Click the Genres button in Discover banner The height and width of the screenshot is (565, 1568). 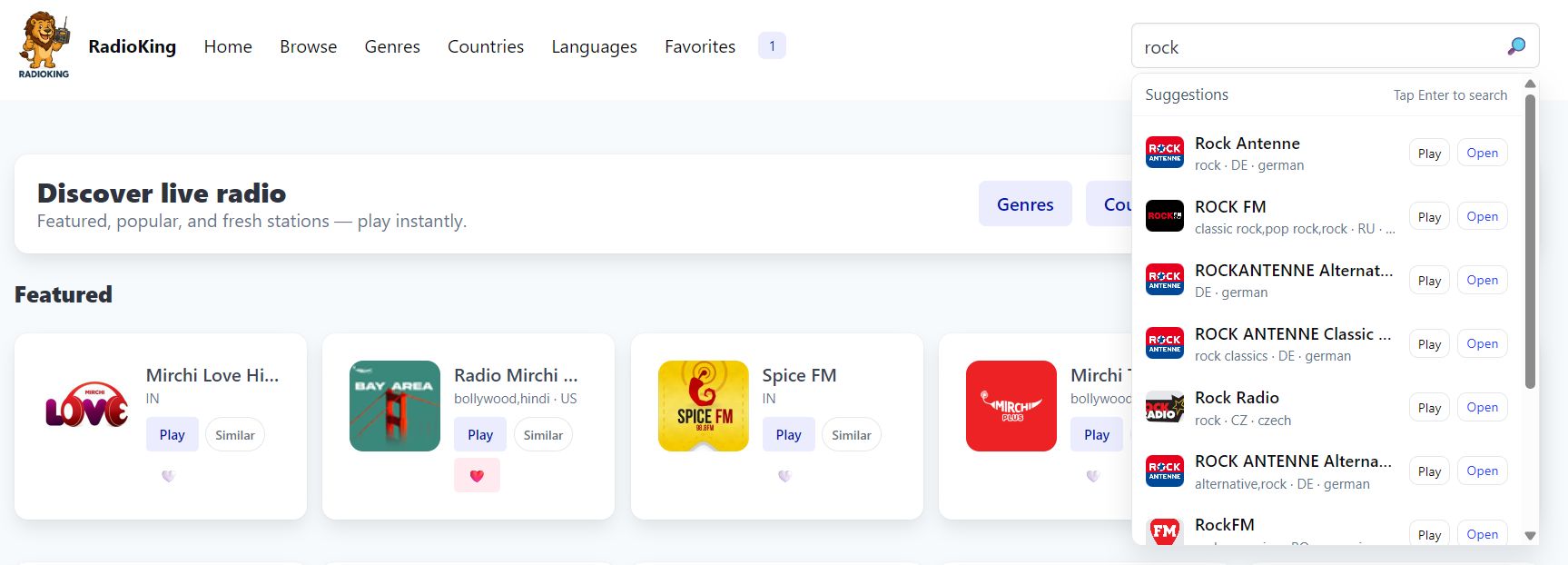(x=1025, y=204)
